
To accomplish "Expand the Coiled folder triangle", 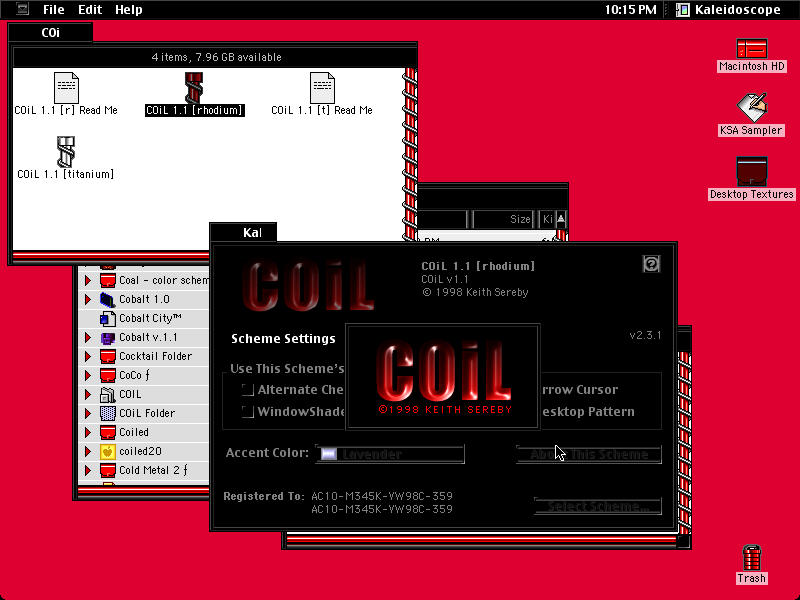I will [88, 432].
